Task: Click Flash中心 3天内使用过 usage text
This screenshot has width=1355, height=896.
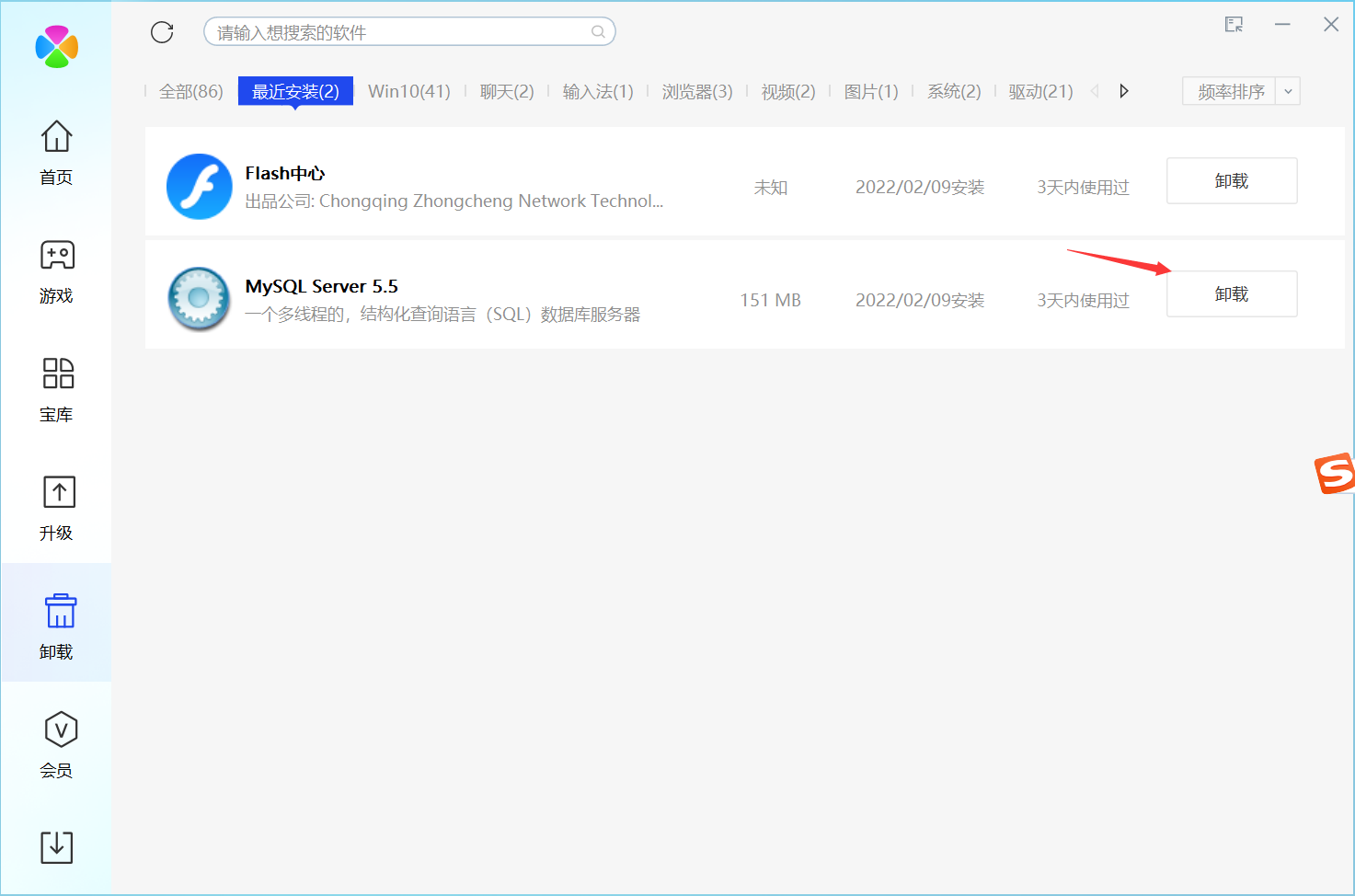Action: point(1083,187)
